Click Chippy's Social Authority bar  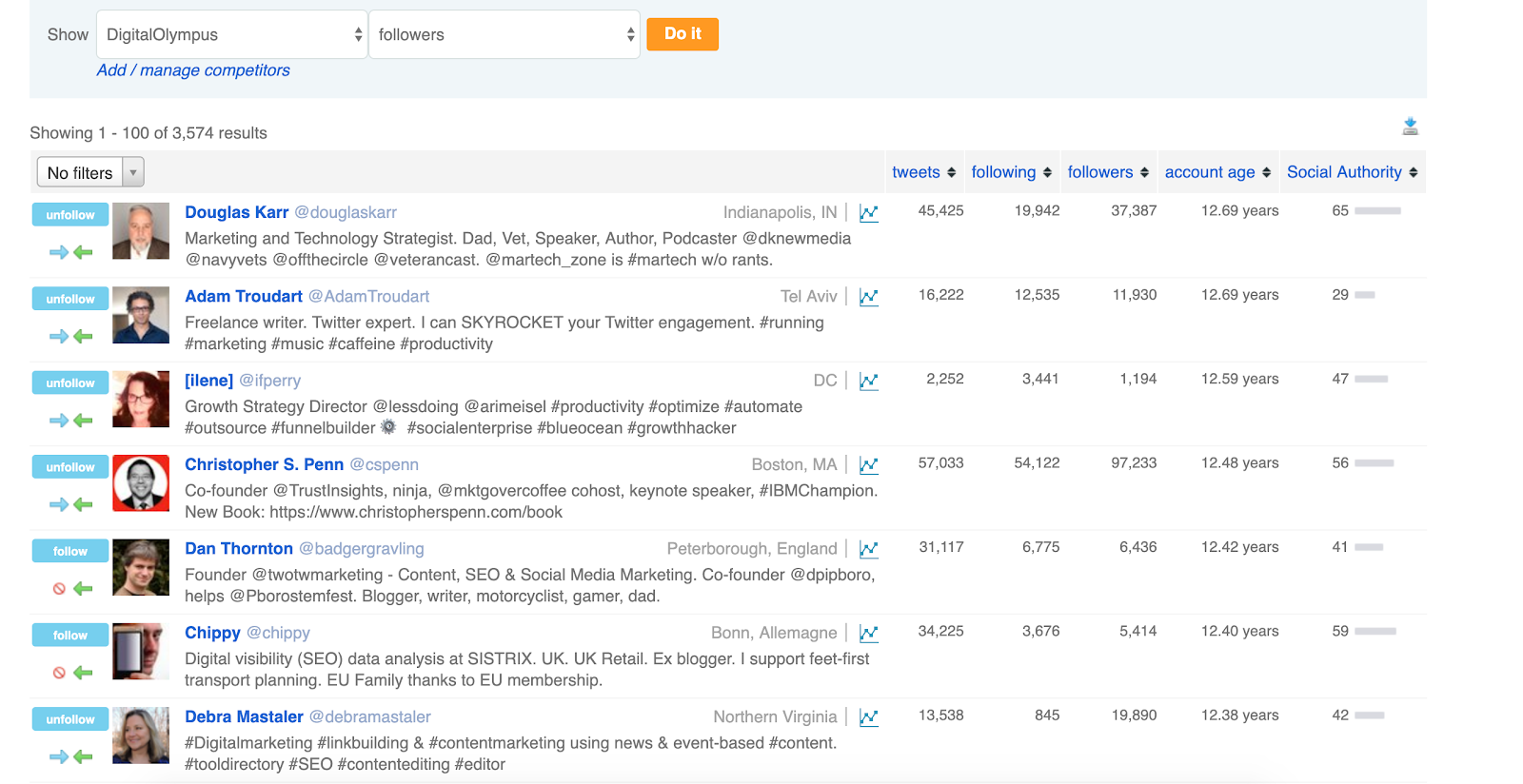tap(1375, 632)
